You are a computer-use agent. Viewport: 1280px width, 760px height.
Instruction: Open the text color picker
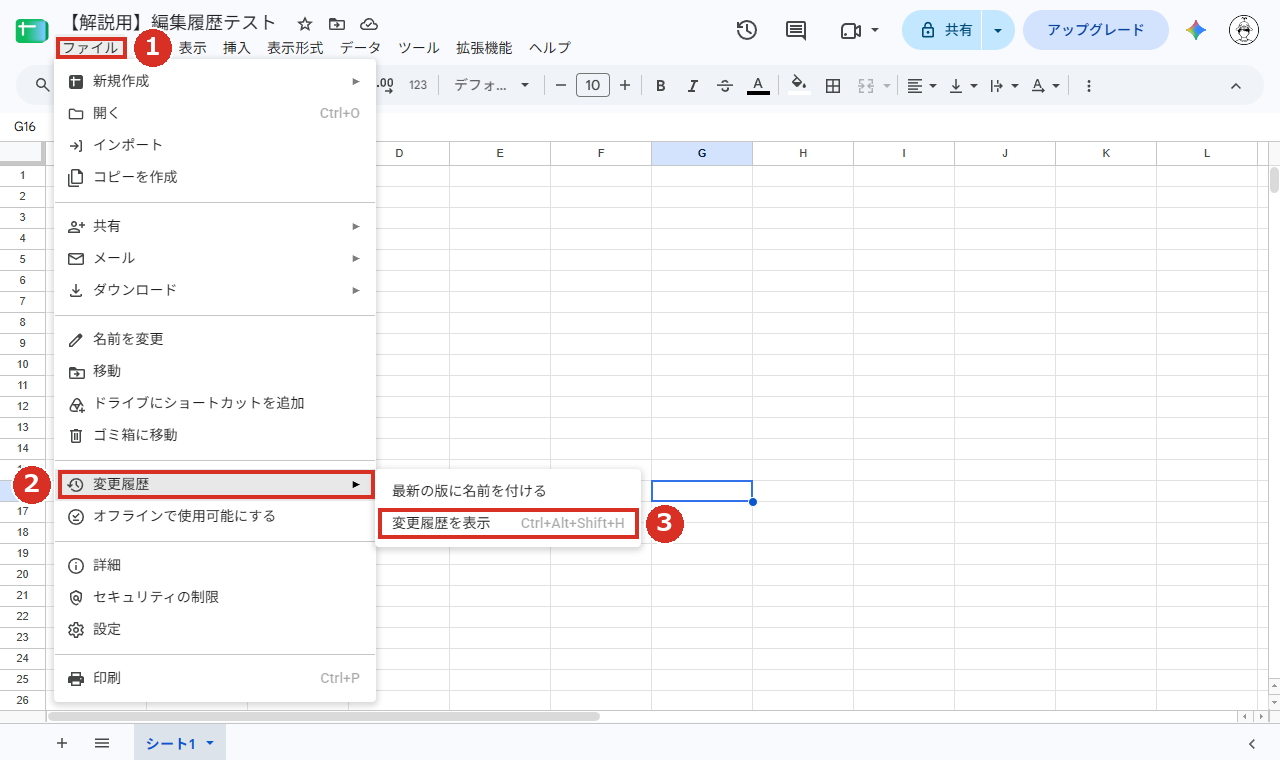pyautogui.click(x=758, y=86)
